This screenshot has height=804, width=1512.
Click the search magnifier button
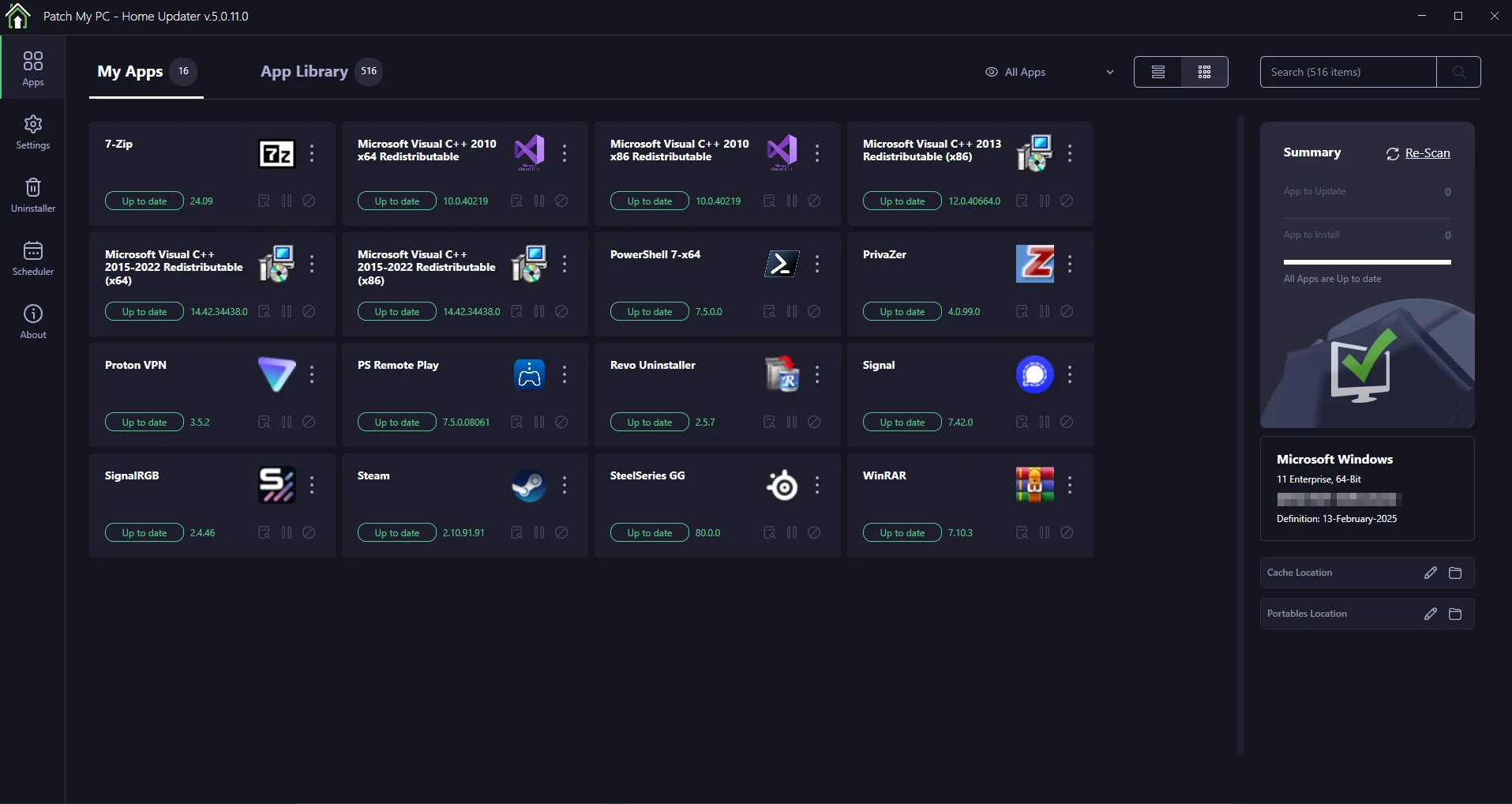tap(1458, 72)
